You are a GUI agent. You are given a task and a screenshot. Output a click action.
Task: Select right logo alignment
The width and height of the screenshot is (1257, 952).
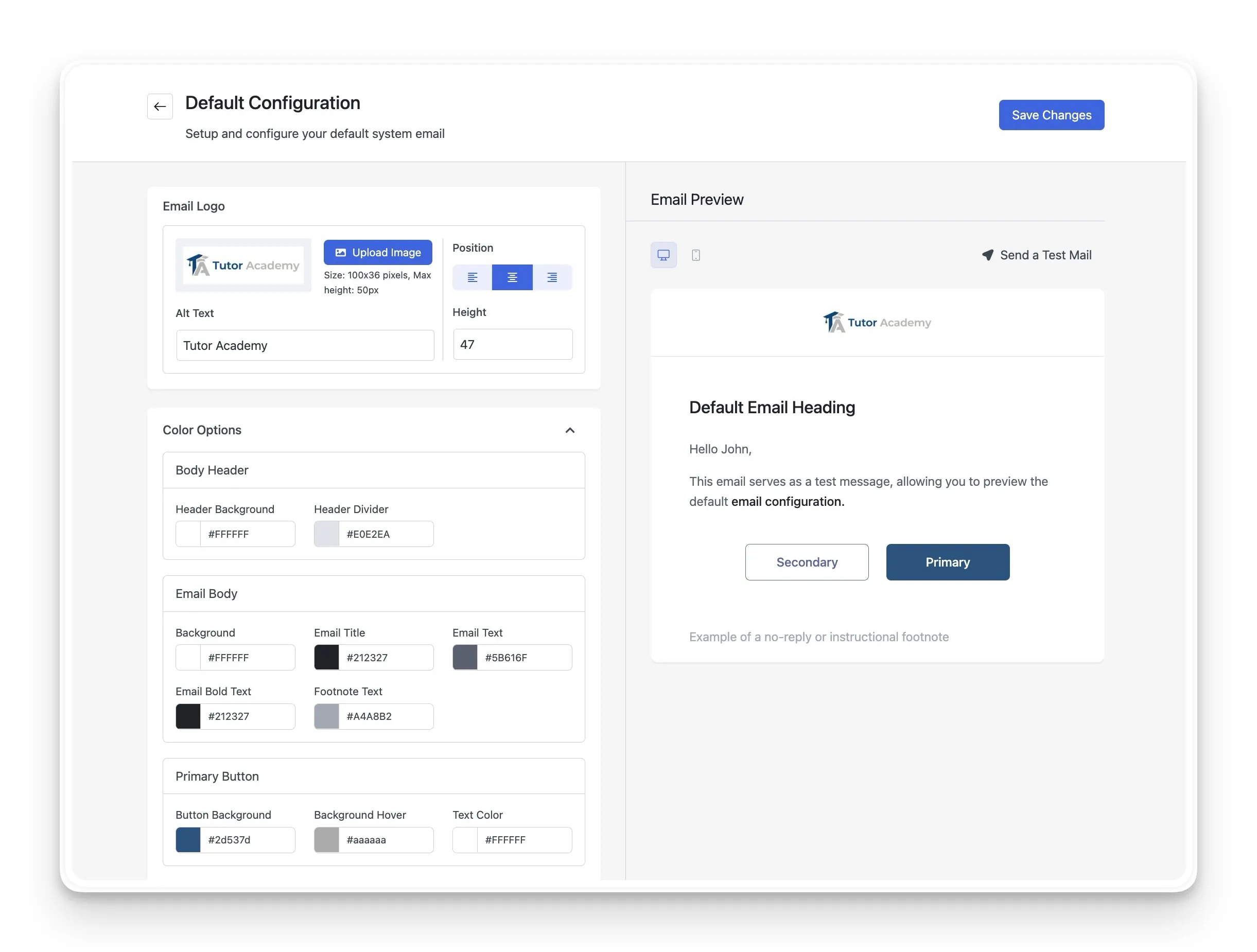pyautogui.click(x=552, y=277)
